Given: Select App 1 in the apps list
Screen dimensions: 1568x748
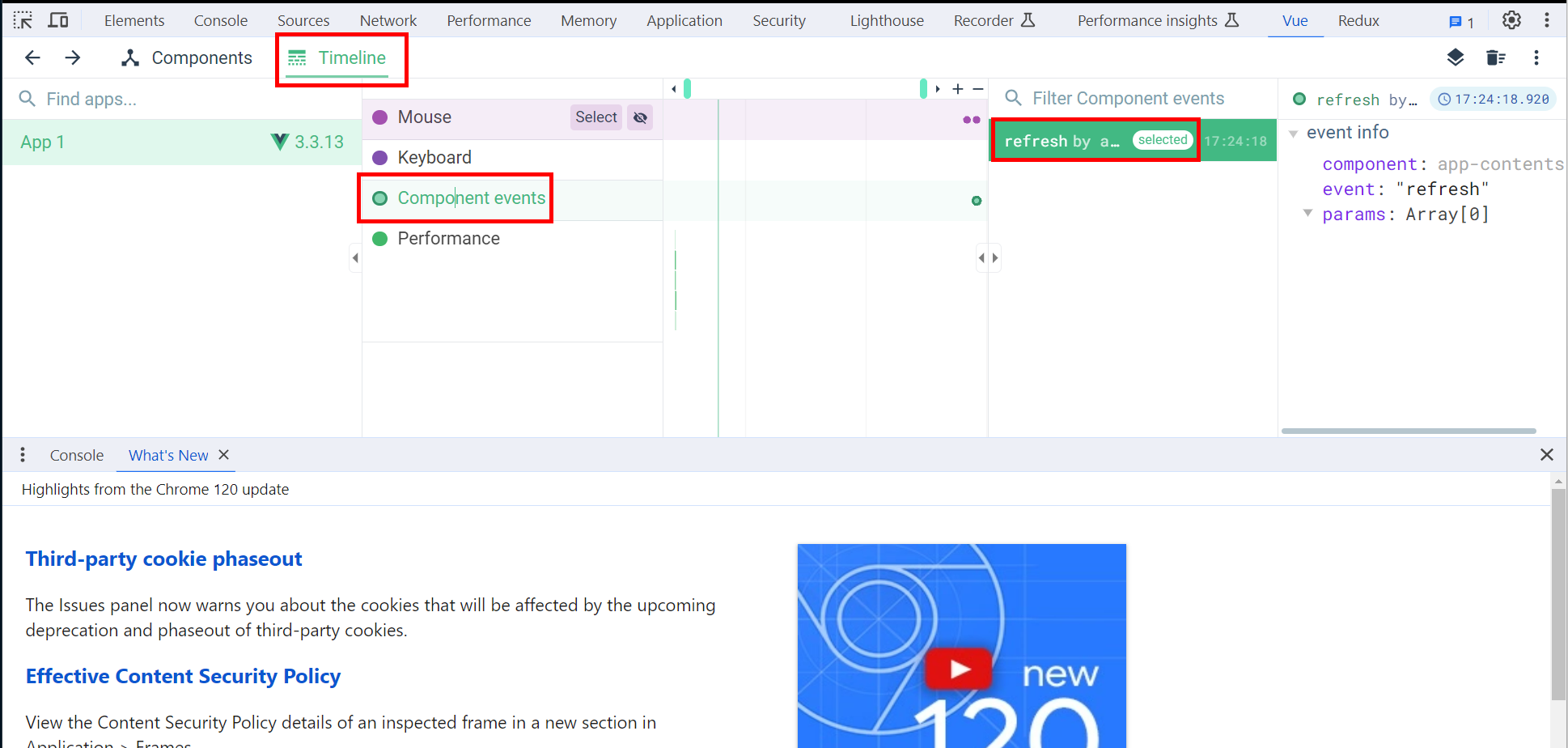Looking at the screenshot, I should 182,142.
